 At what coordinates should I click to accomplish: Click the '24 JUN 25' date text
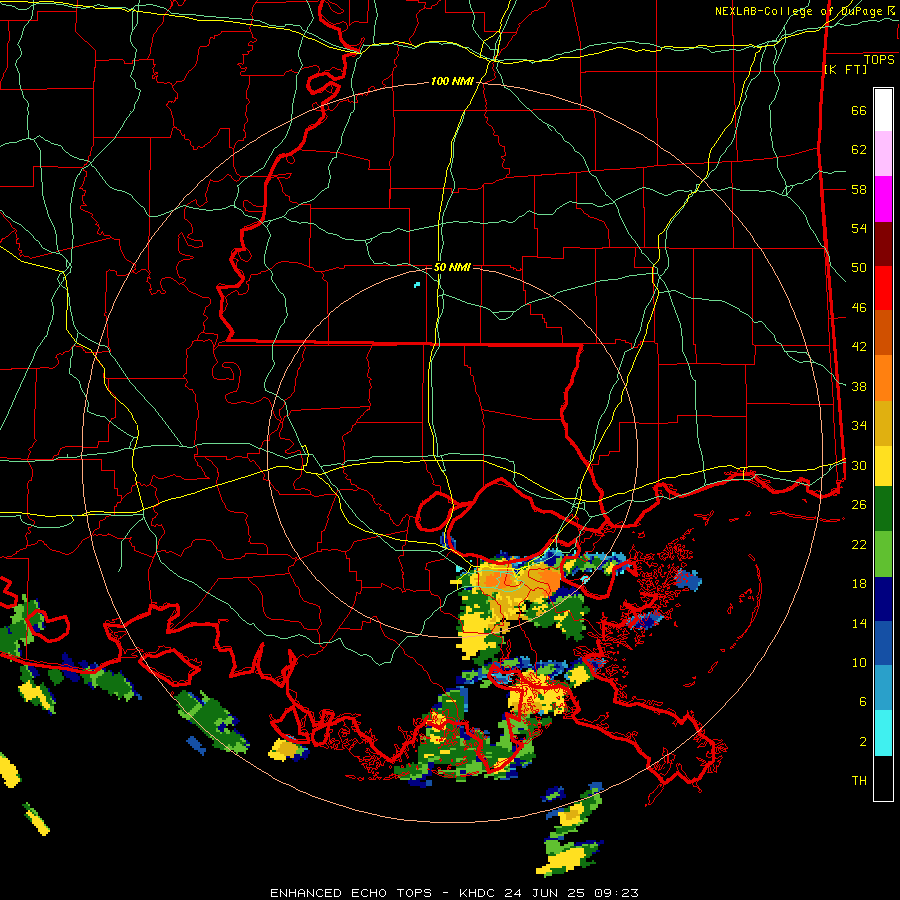[546, 893]
